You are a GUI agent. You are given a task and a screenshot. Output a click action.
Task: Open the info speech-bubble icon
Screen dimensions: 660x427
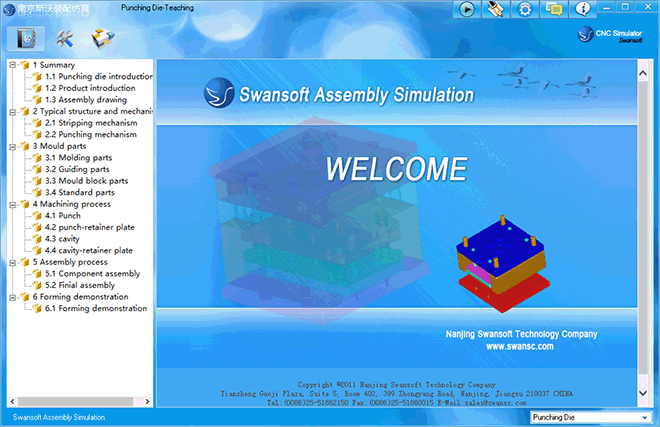[x=583, y=9]
